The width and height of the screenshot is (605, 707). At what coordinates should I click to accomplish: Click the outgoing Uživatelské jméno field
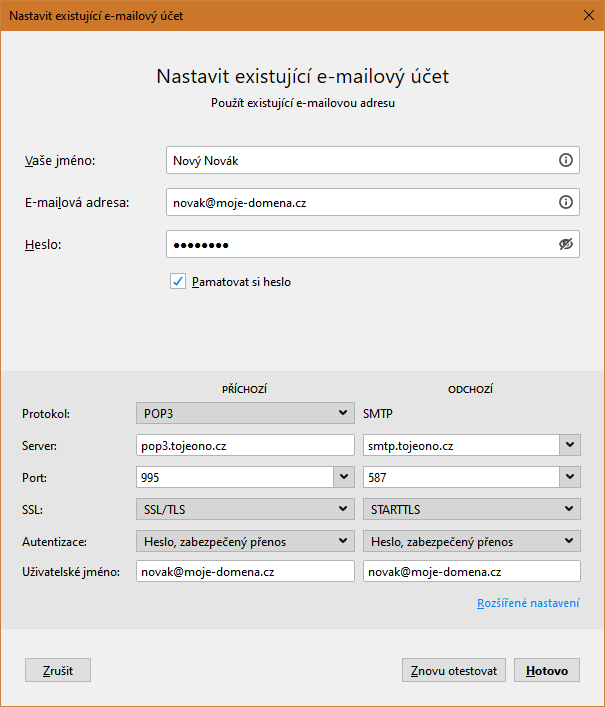point(471,571)
